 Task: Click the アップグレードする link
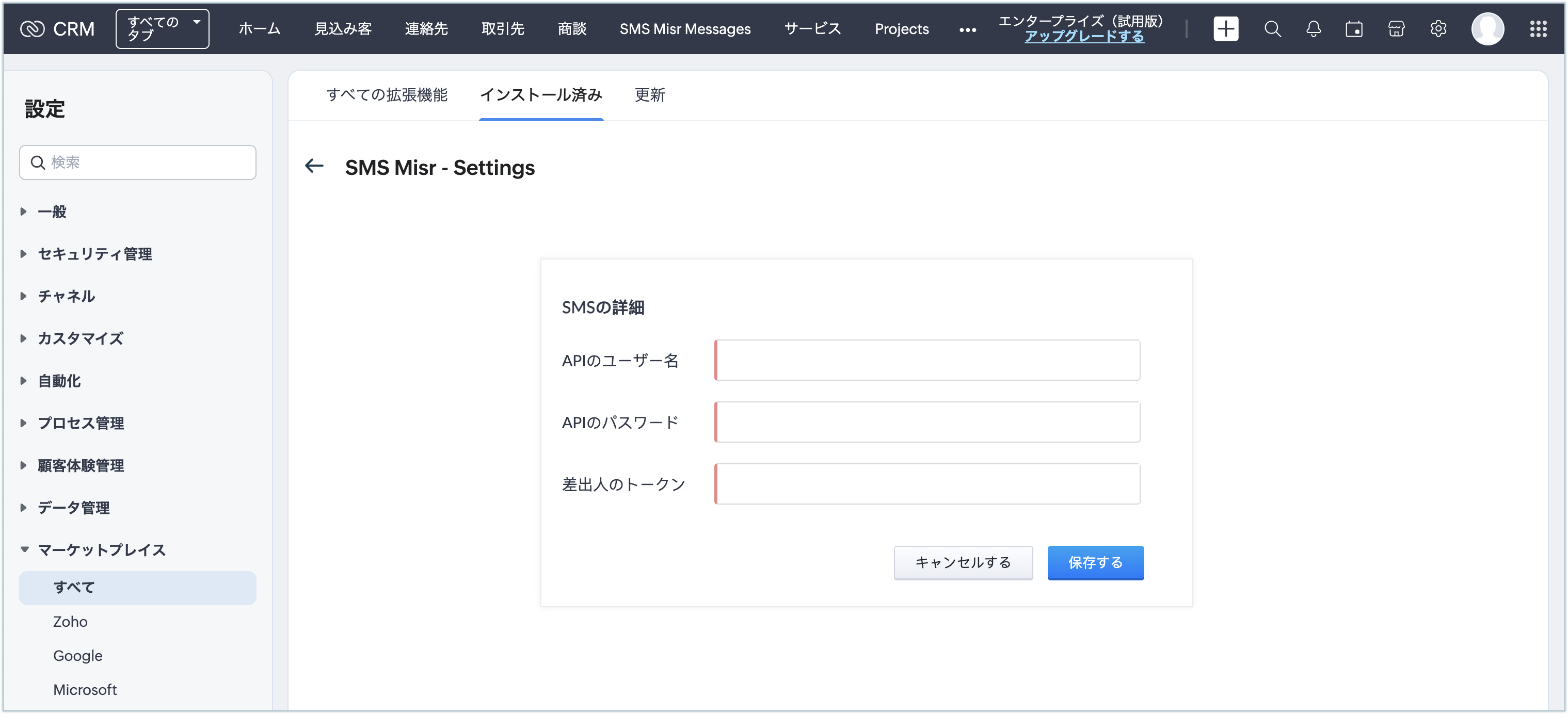coord(1084,37)
